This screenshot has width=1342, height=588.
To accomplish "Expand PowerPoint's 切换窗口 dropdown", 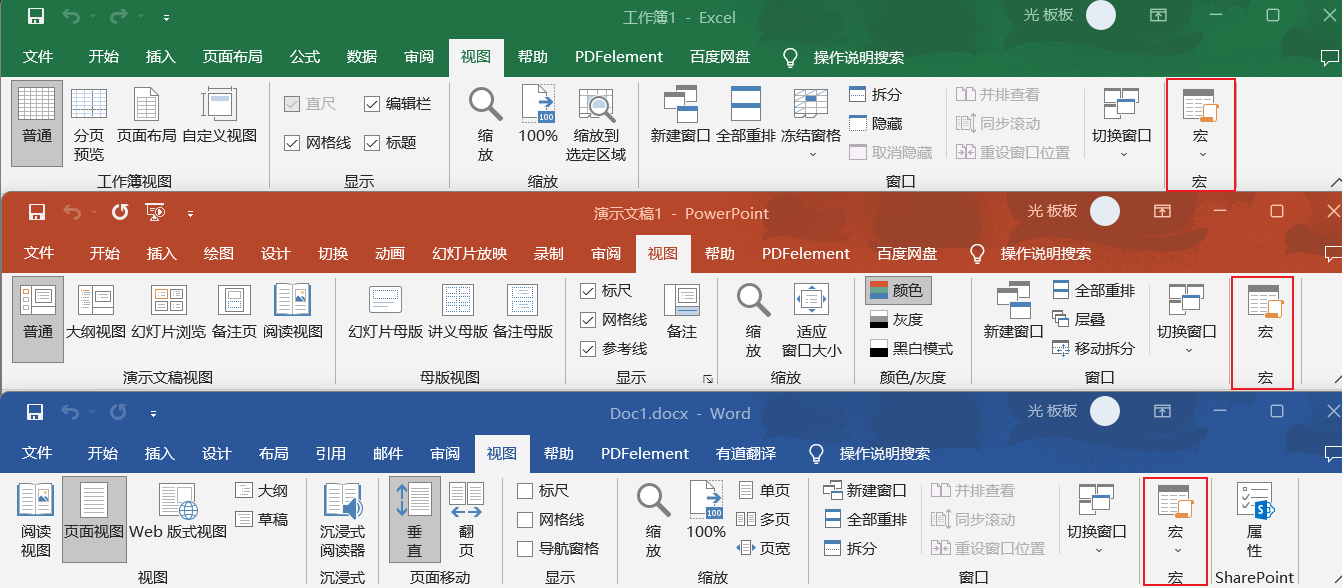I will coord(1188,351).
